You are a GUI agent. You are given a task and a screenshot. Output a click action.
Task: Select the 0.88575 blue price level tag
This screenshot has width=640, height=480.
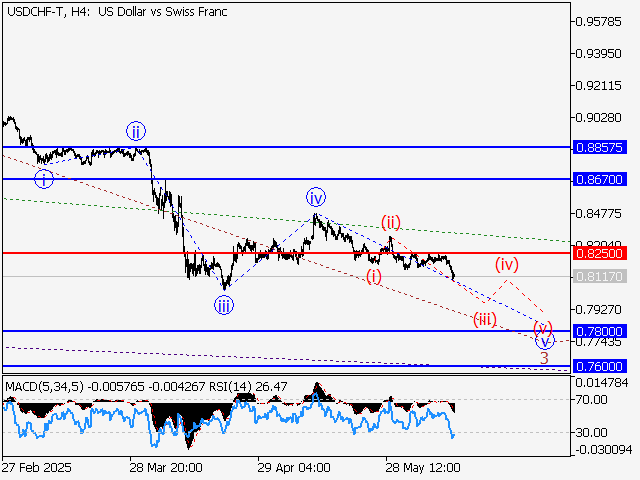tap(601, 147)
